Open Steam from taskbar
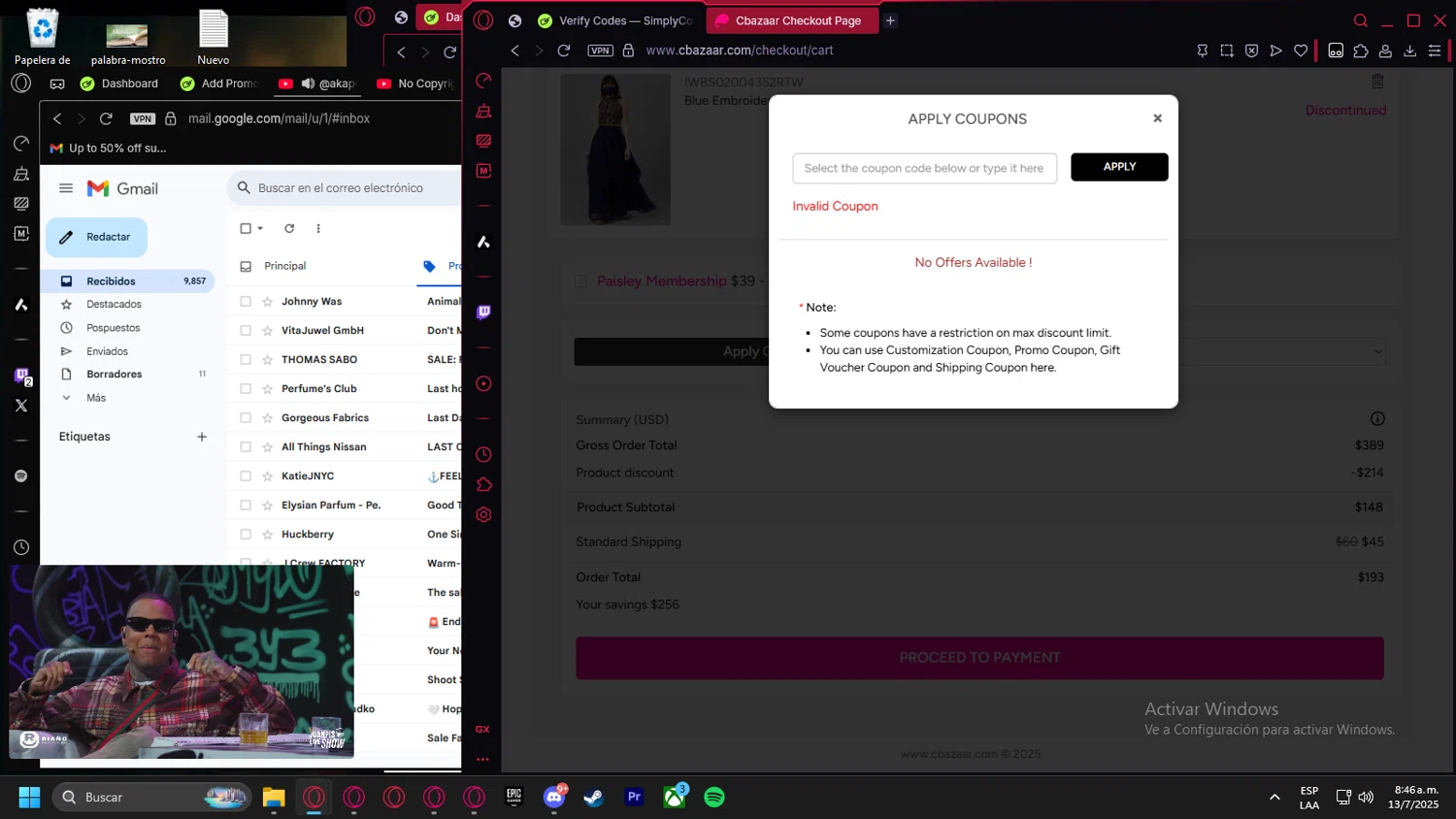This screenshot has width=1456, height=819. [594, 798]
